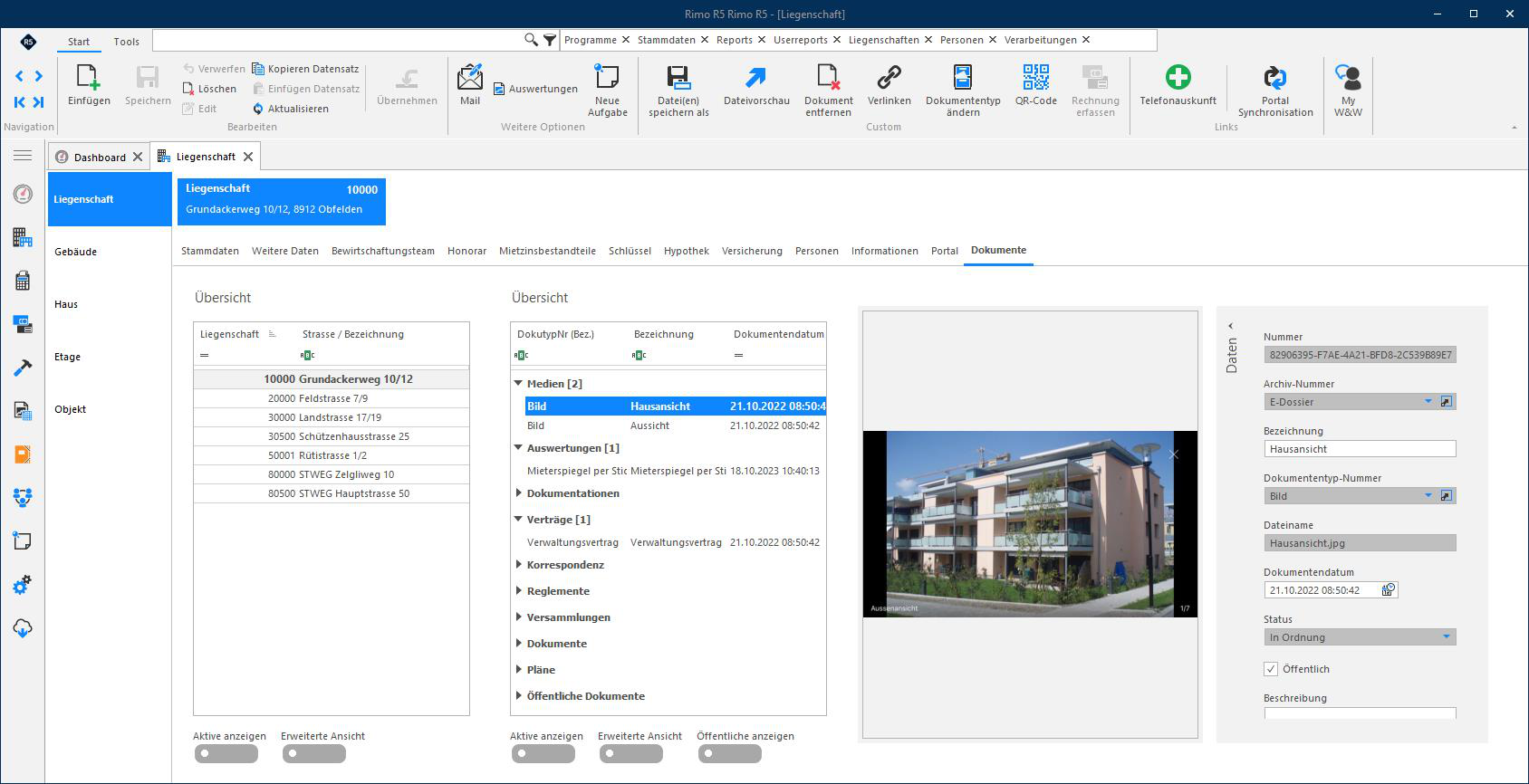Collapse the Medien [2] group
The image size is (1529, 784).
click(x=519, y=384)
